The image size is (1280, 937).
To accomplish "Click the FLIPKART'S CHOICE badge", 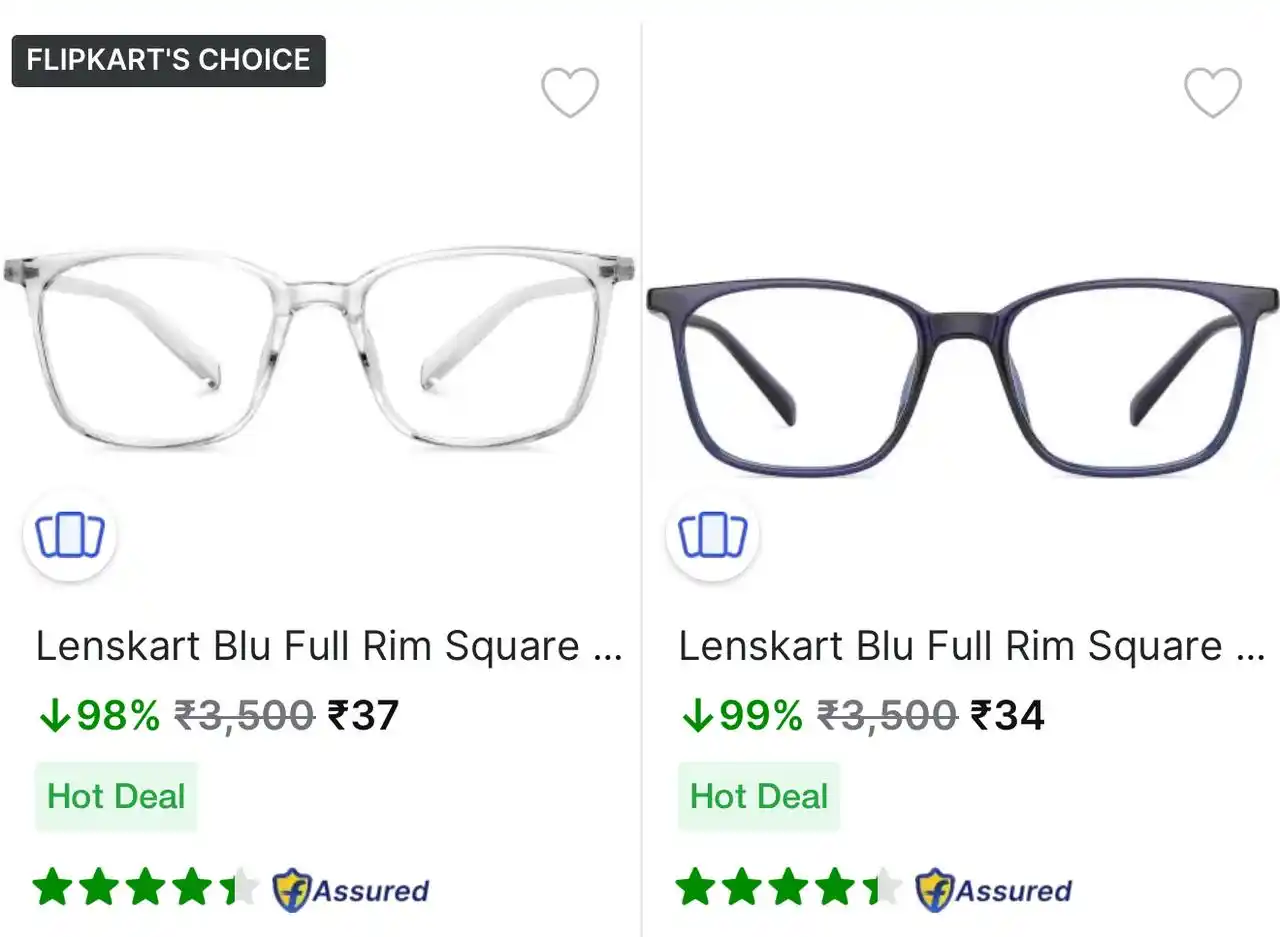I will 167,60.
